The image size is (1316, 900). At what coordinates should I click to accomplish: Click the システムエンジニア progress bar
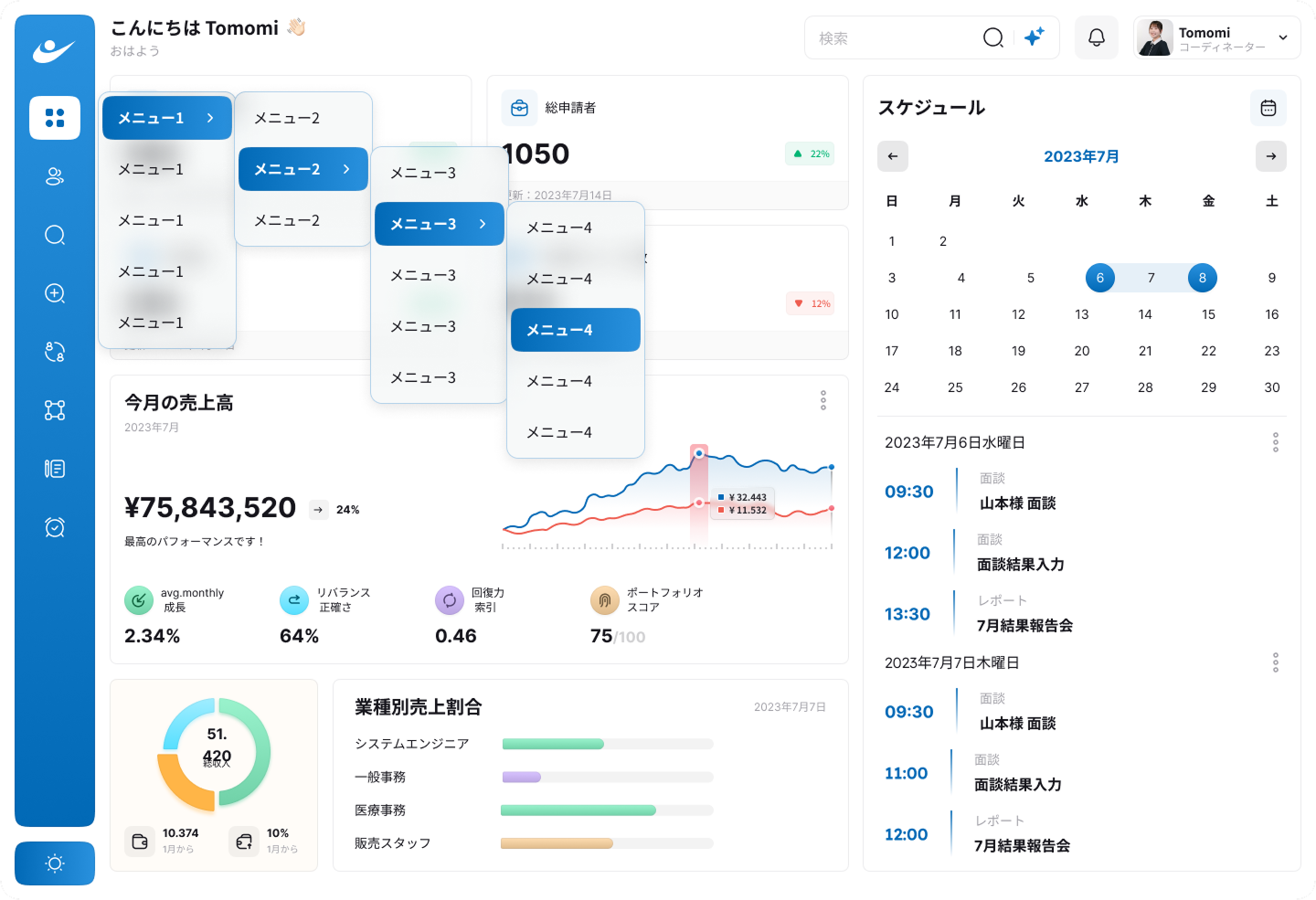607,744
